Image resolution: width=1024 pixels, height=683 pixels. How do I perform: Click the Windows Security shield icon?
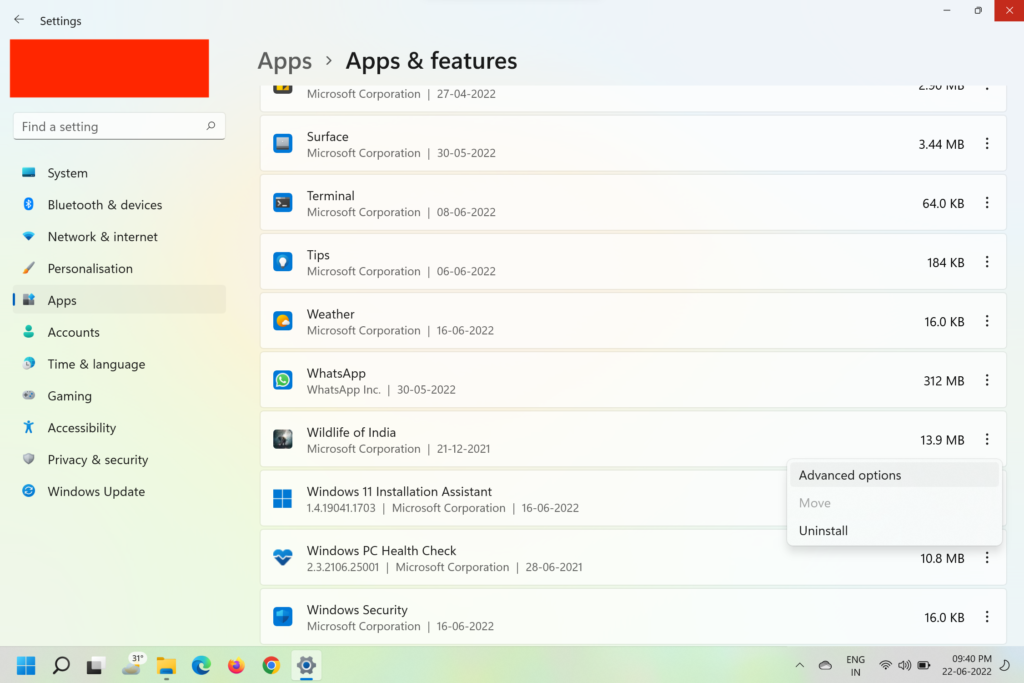tap(283, 617)
